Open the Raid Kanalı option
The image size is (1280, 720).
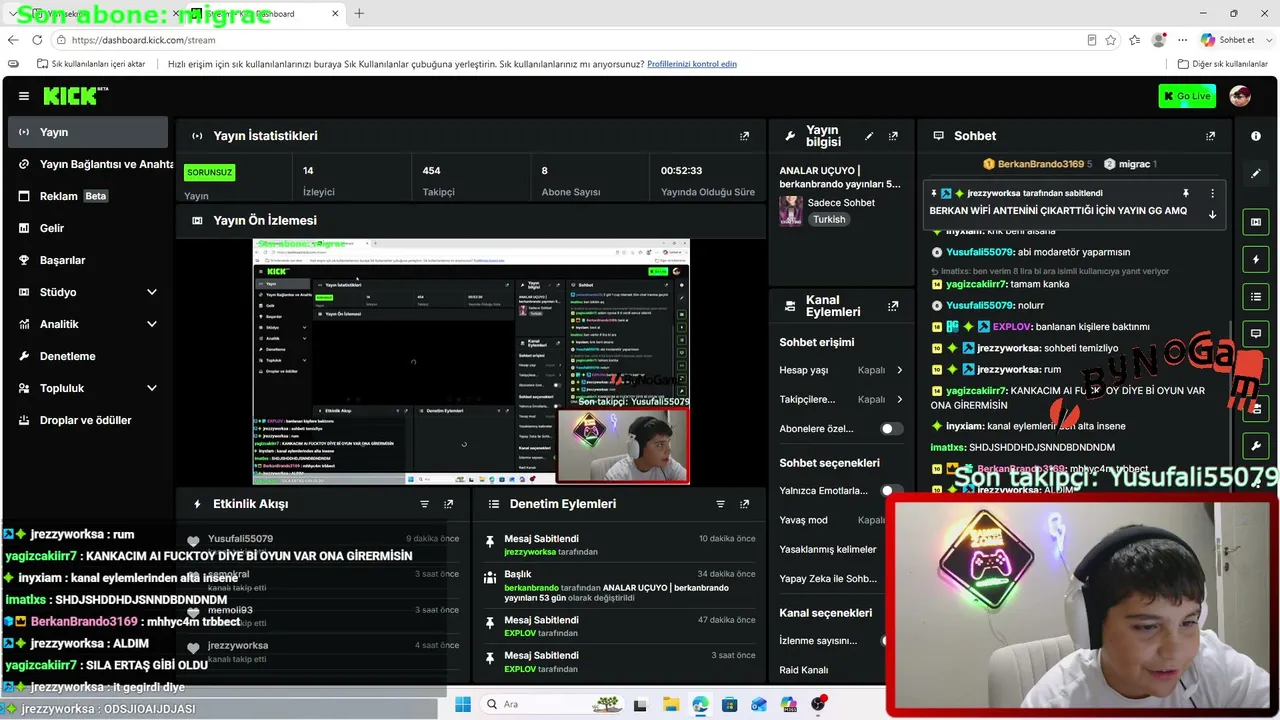804,670
